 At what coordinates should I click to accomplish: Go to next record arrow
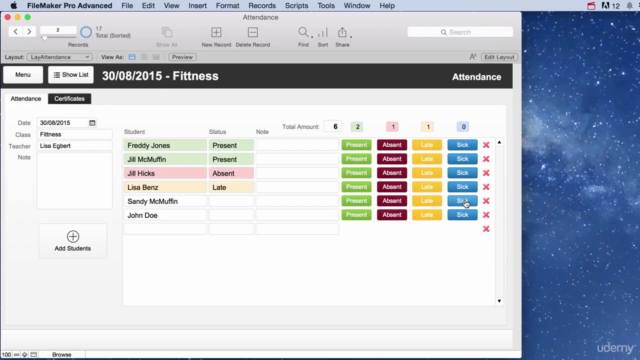tap(29, 31)
